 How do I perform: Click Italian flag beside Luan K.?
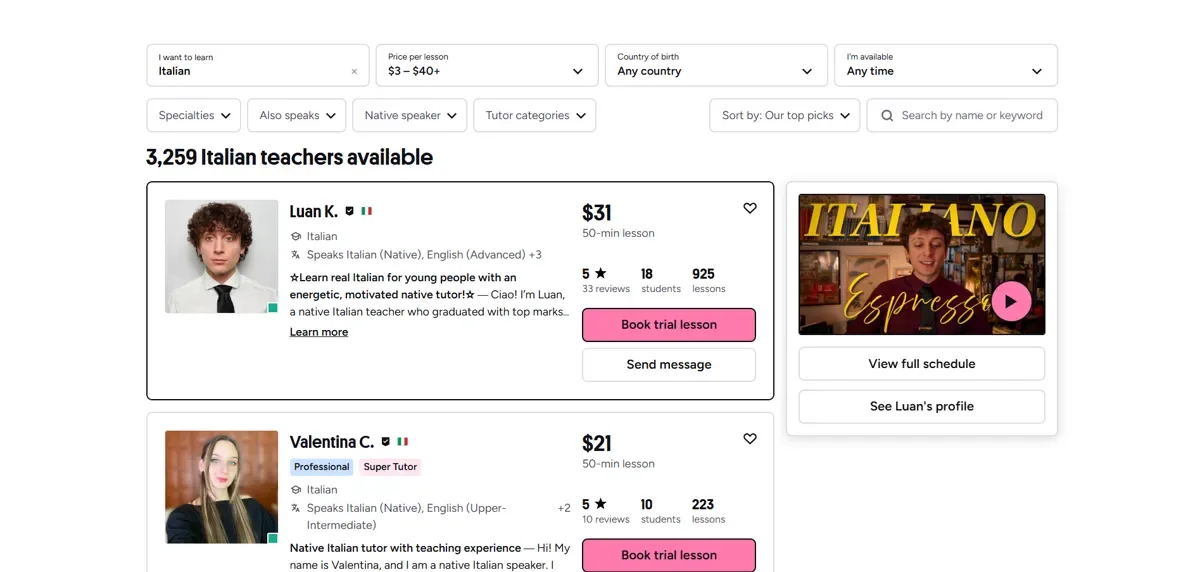pyautogui.click(x=367, y=212)
